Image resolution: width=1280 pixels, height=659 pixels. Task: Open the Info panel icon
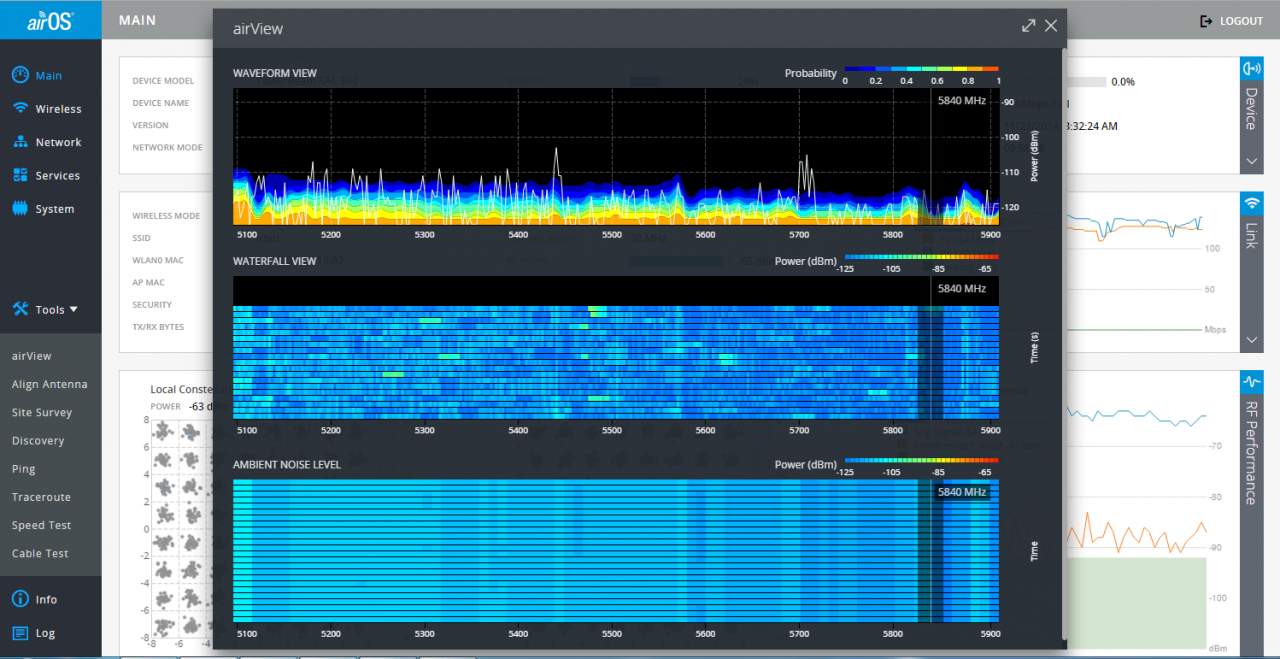coord(20,599)
